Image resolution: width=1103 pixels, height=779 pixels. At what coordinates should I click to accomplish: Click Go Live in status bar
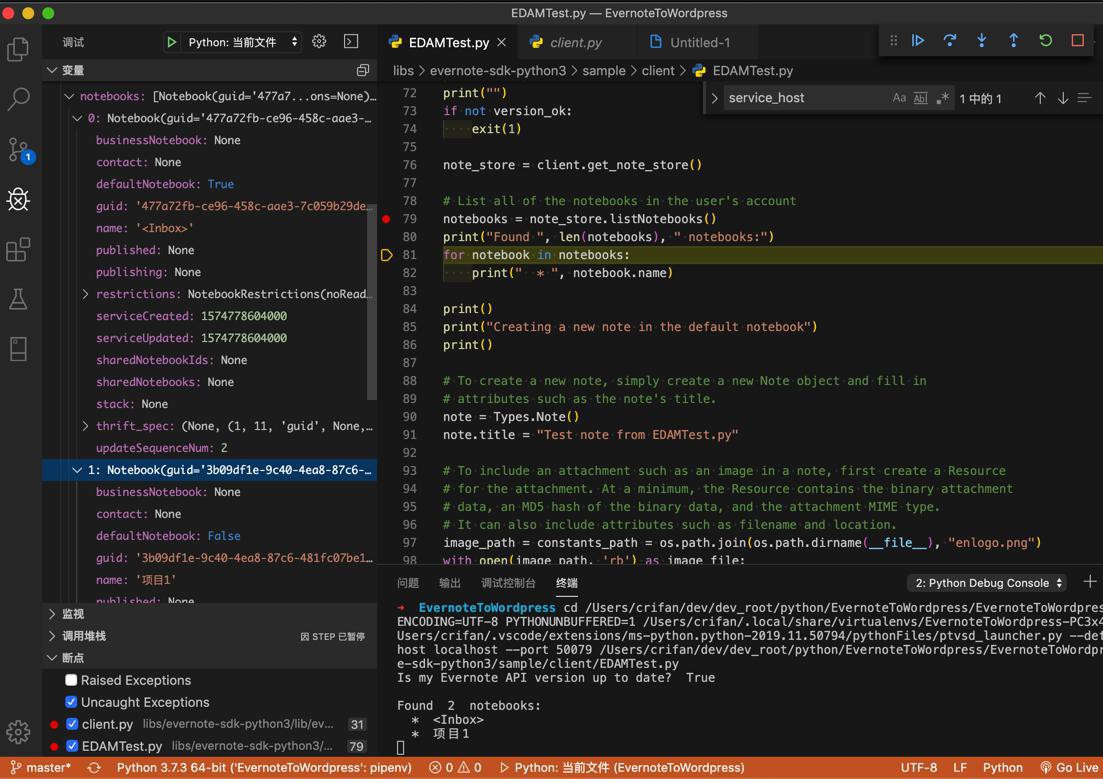coord(1069,768)
